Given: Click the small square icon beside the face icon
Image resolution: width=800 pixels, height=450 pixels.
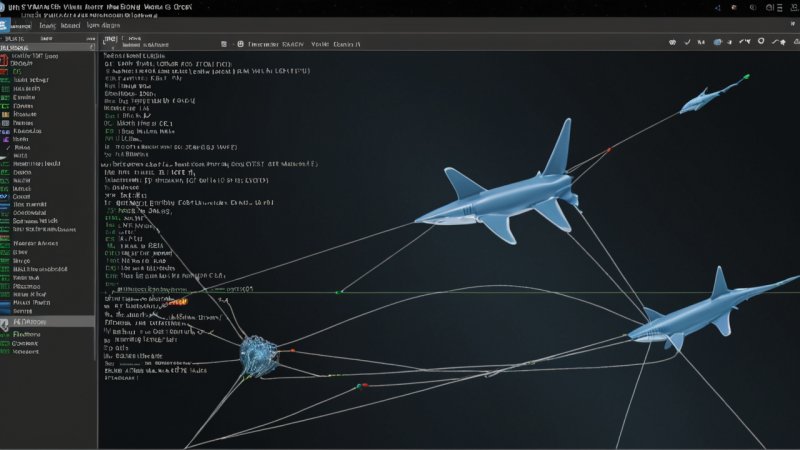Looking at the screenshot, I should click(224, 44).
